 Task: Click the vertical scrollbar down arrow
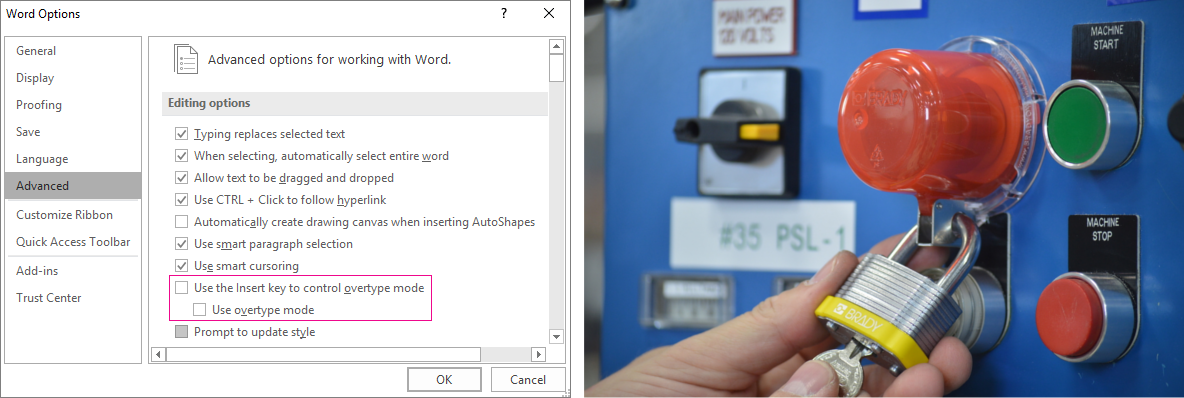click(557, 336)
